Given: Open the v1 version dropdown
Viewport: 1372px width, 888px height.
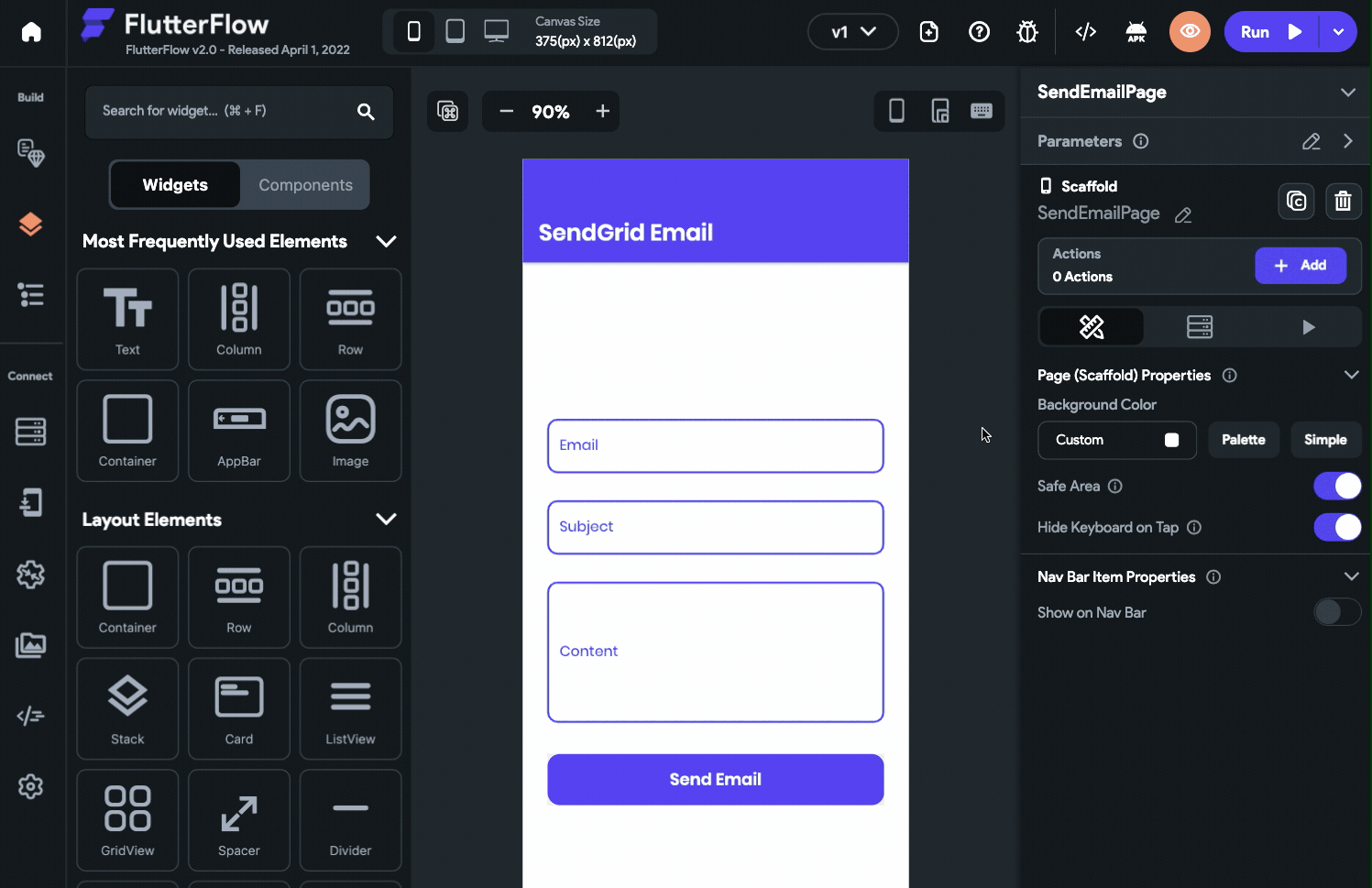Looking at the screenshot, I should [852, 31].
